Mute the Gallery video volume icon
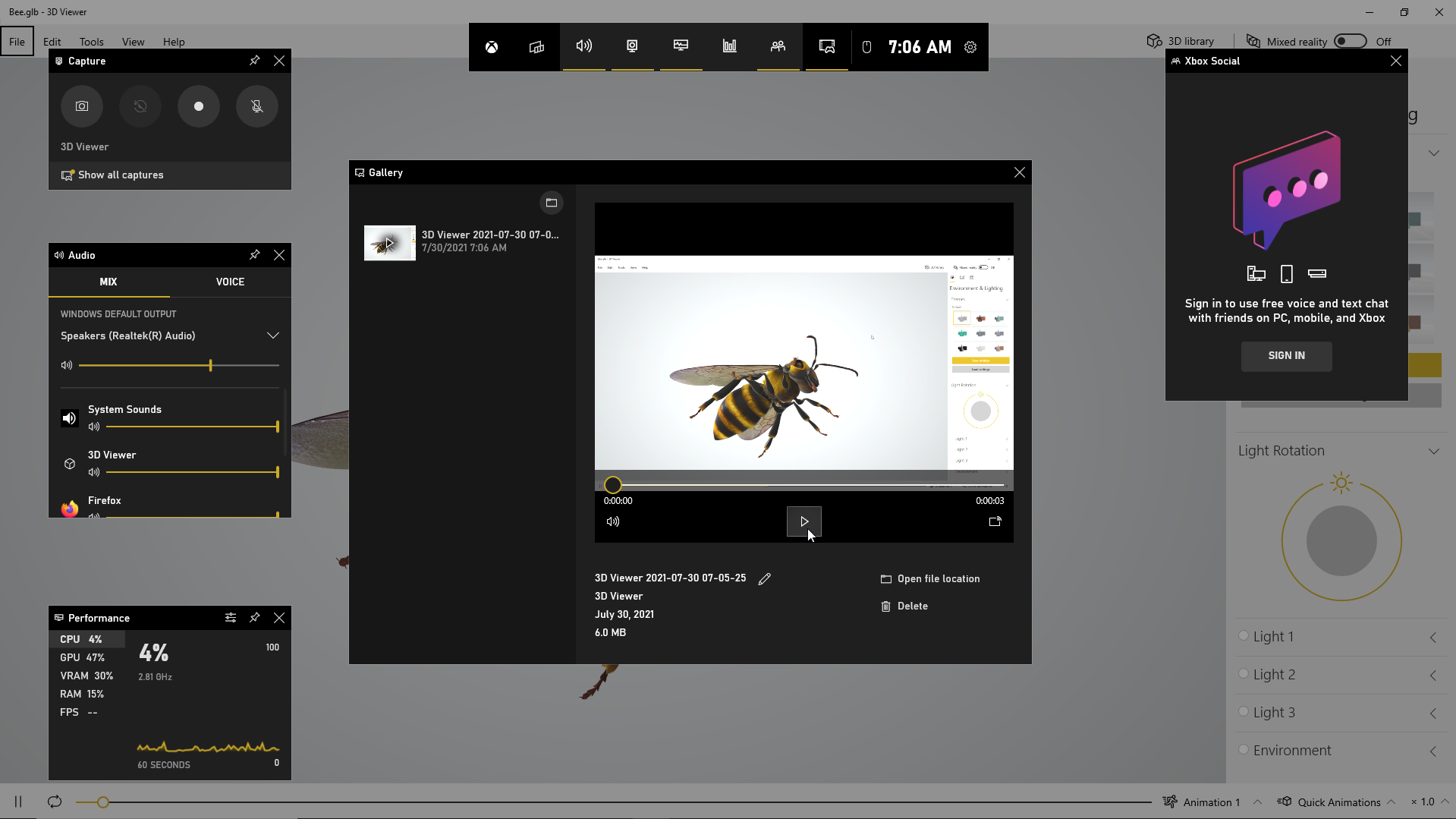 pos(613,521)
